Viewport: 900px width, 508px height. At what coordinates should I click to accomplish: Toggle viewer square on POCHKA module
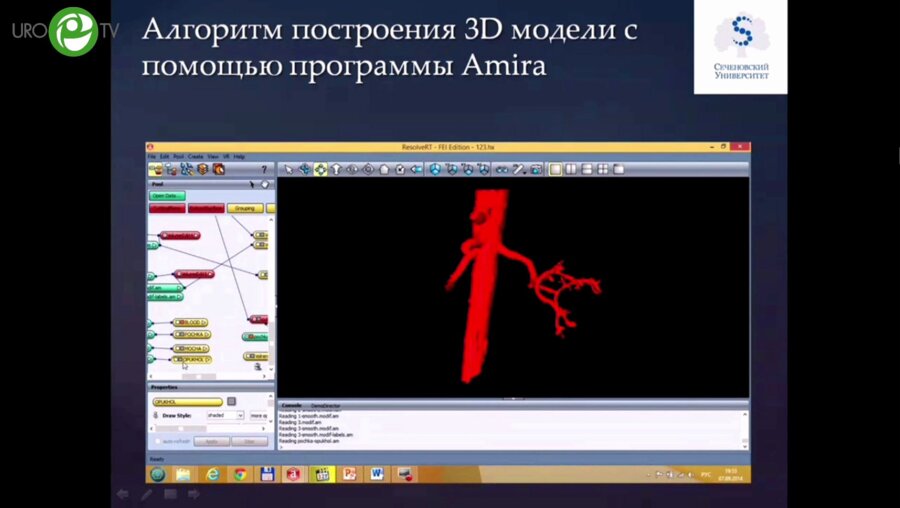[180, 334]
